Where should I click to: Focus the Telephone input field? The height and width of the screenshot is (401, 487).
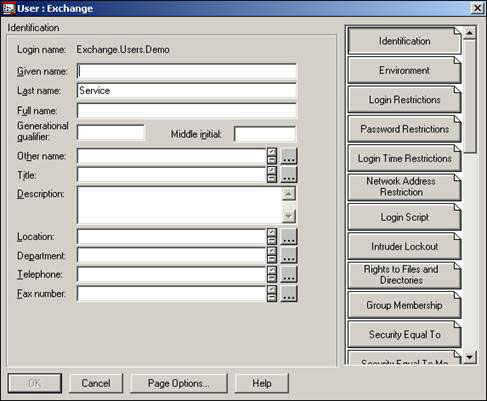pyautogui.click(x=172, y=274)
